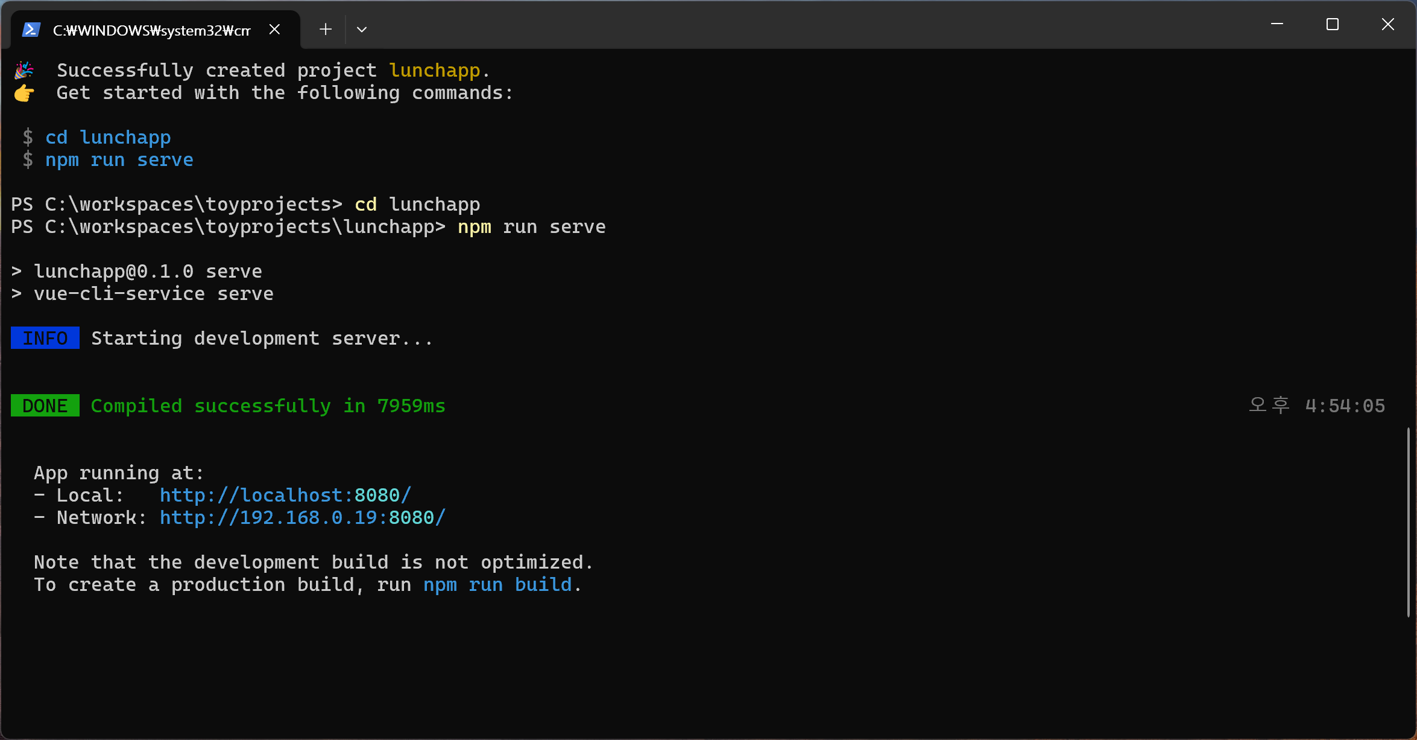The width and height of the screenshot is (1417, 740).
Task: Minimize the terminal window
Action: click(x=1277, y=24)
